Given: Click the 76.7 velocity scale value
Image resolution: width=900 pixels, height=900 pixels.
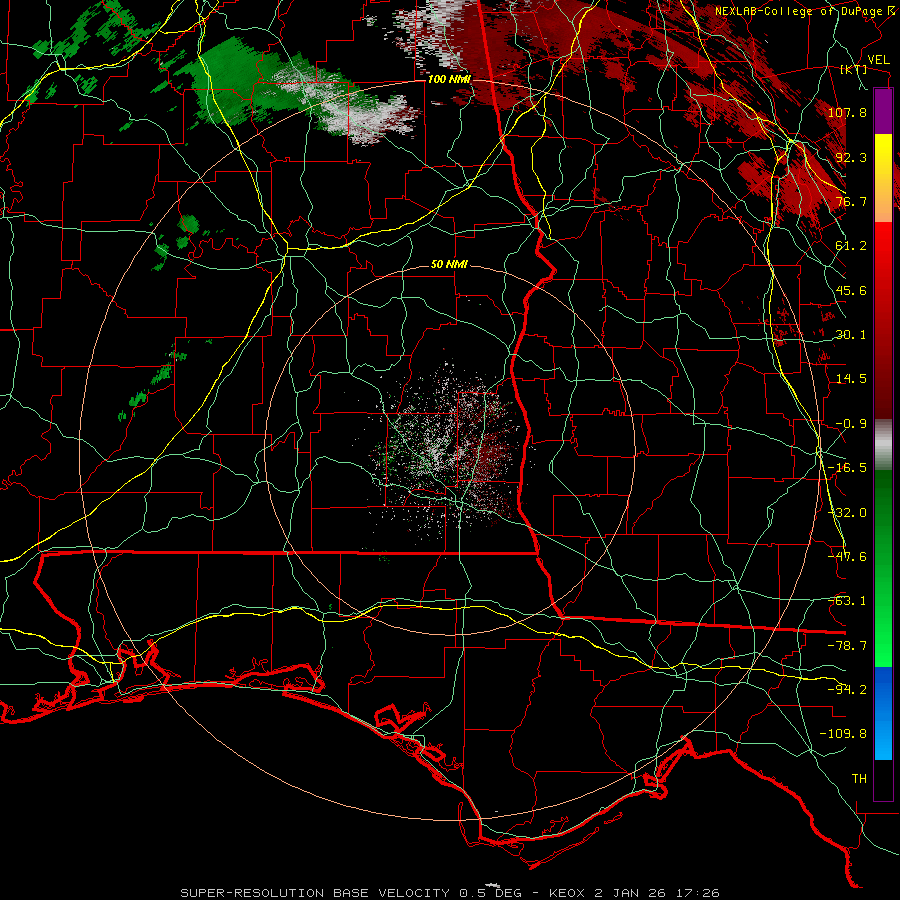Looking at the screenshot, I should 851,201.
